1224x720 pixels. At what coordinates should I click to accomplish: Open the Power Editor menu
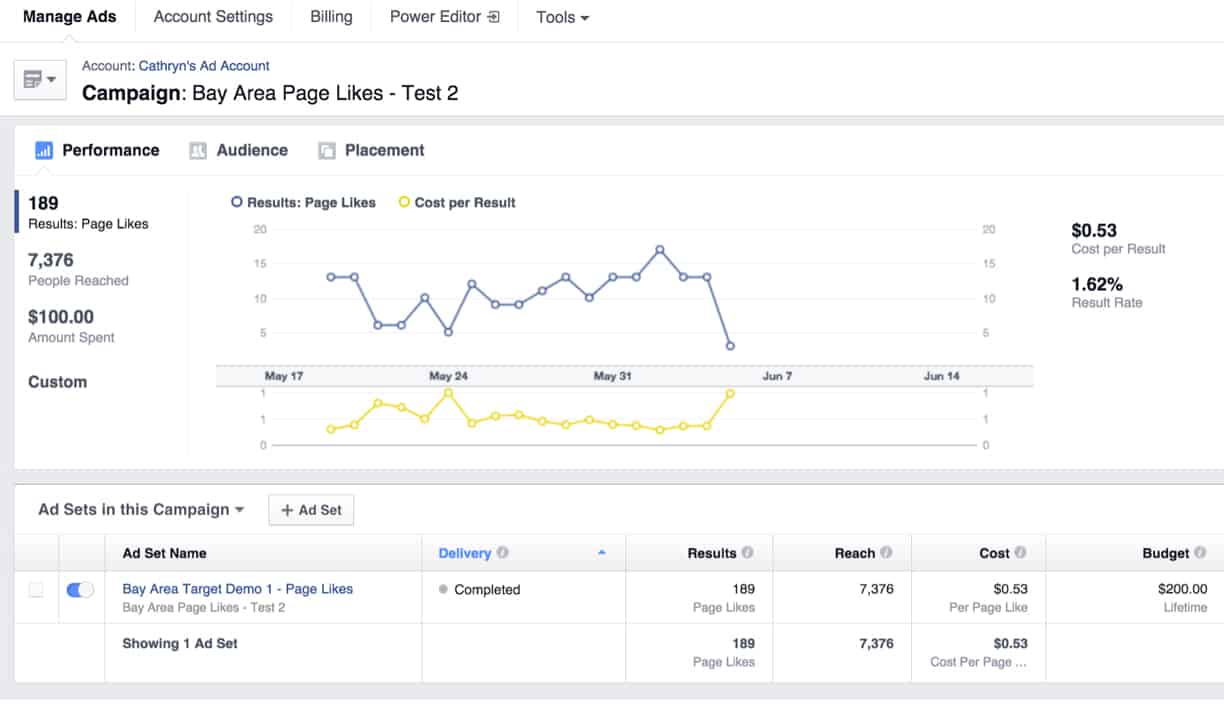pos(444,16)
